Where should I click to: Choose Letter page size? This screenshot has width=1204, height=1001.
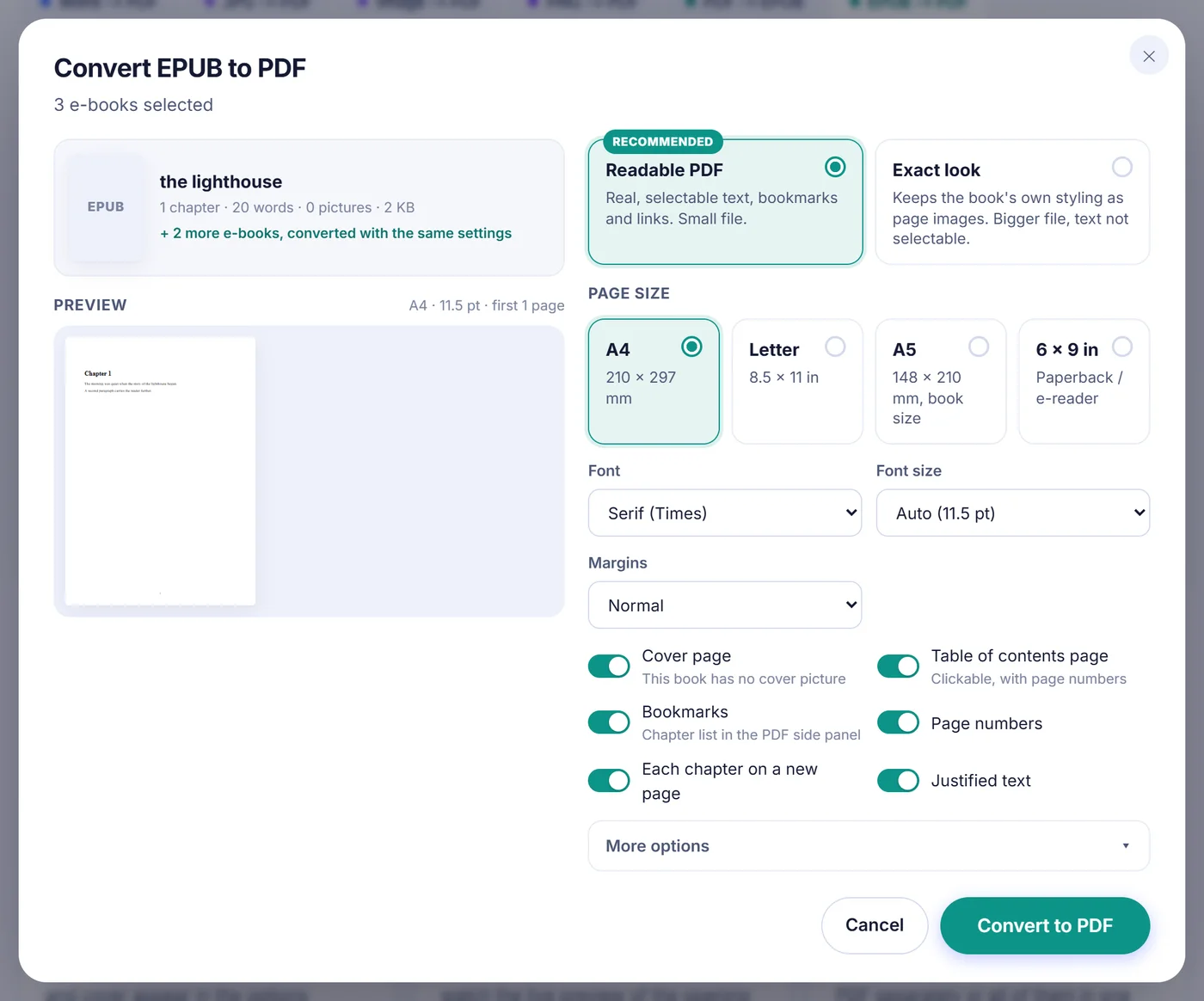point(797,382)
